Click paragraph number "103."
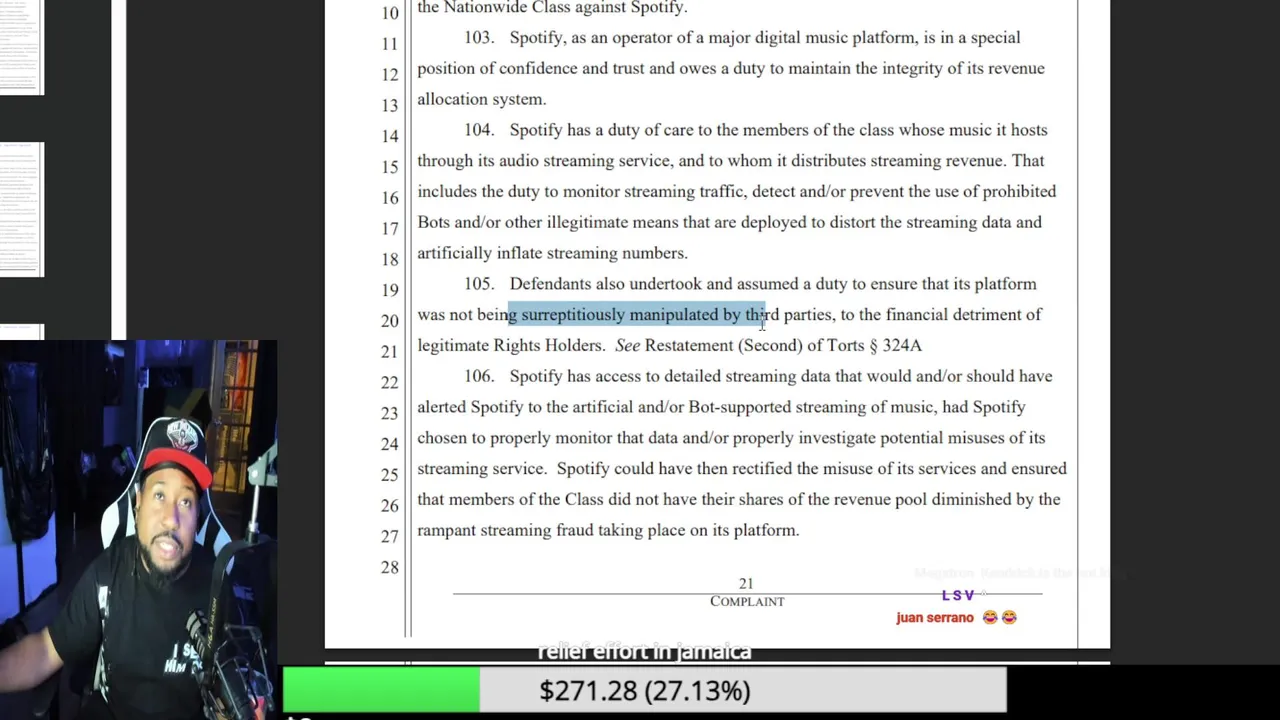The image size is (1280, 720). [x=479, y=38]
